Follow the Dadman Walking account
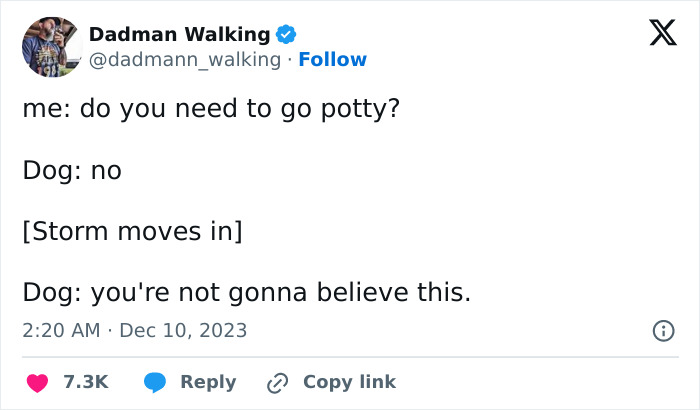 [332, 60]
